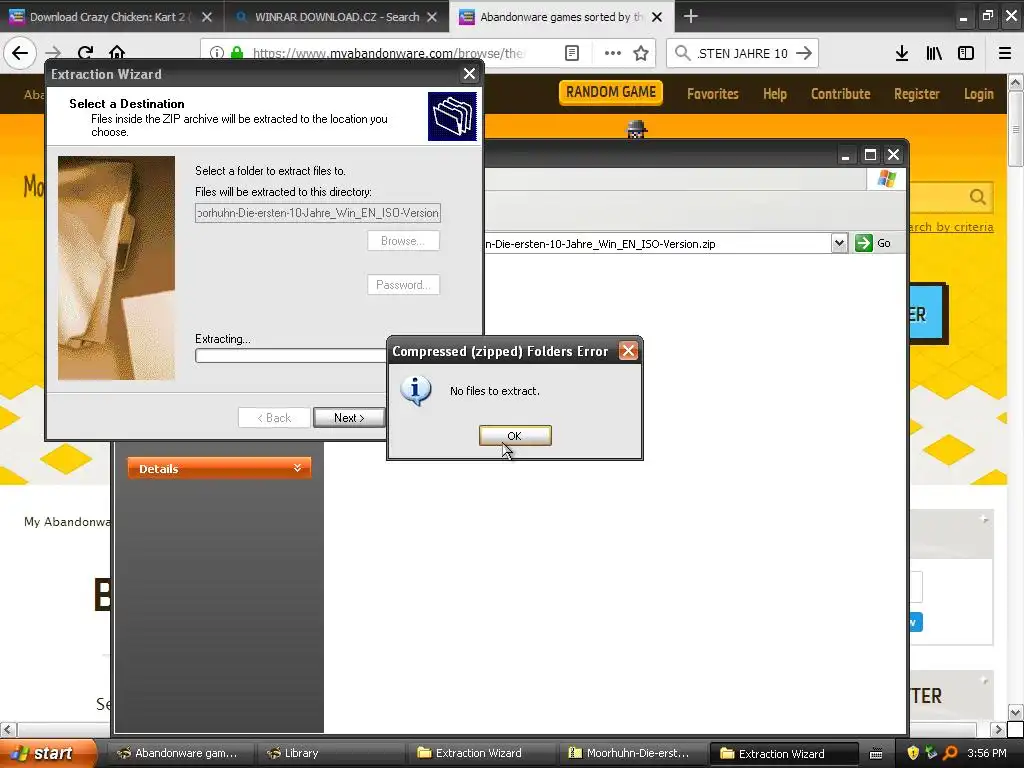Click the Windows flag logo in Explorer
The height and width of the screenshot is (768, 1024).
pyautogui.click(x=886, y=178)
